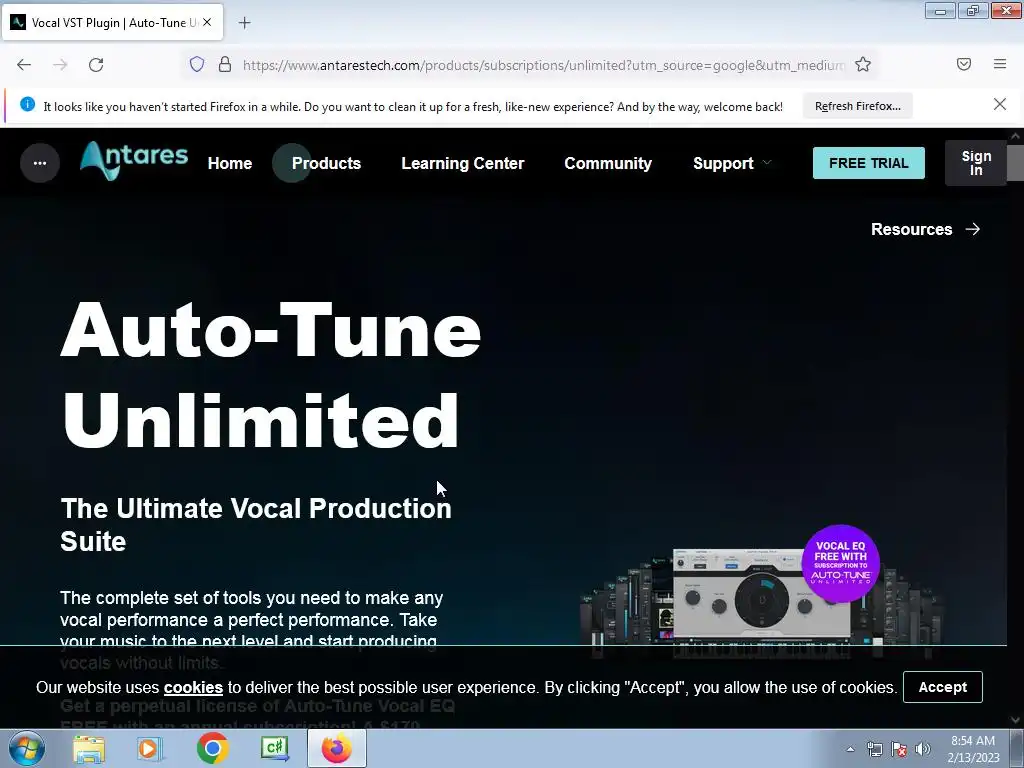Screen dimensions: 1024x768
Task: Click the Refresh Firefox button
Action: coord(857,106)
